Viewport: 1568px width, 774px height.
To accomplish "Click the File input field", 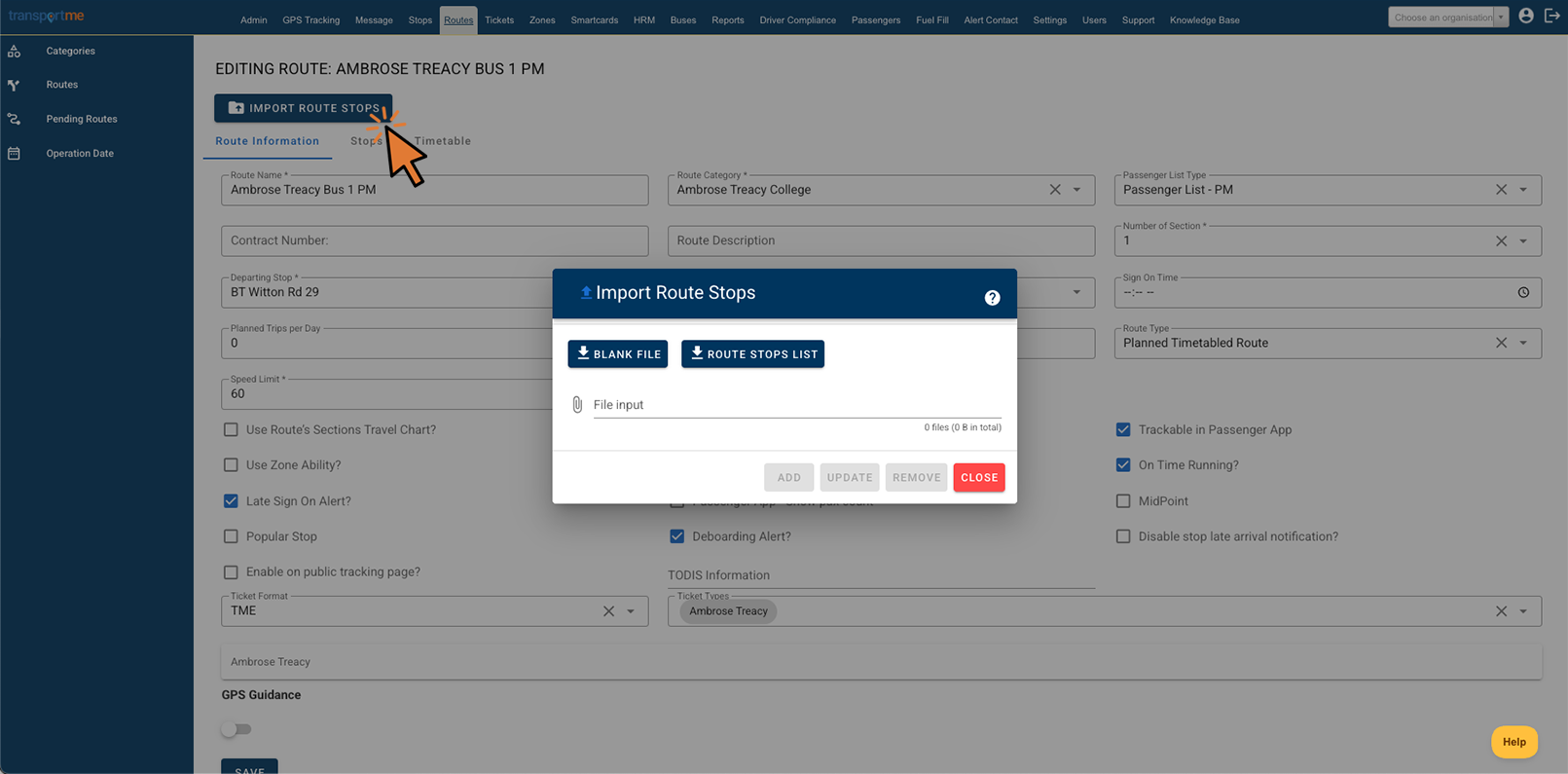I will tap(797, 405).
